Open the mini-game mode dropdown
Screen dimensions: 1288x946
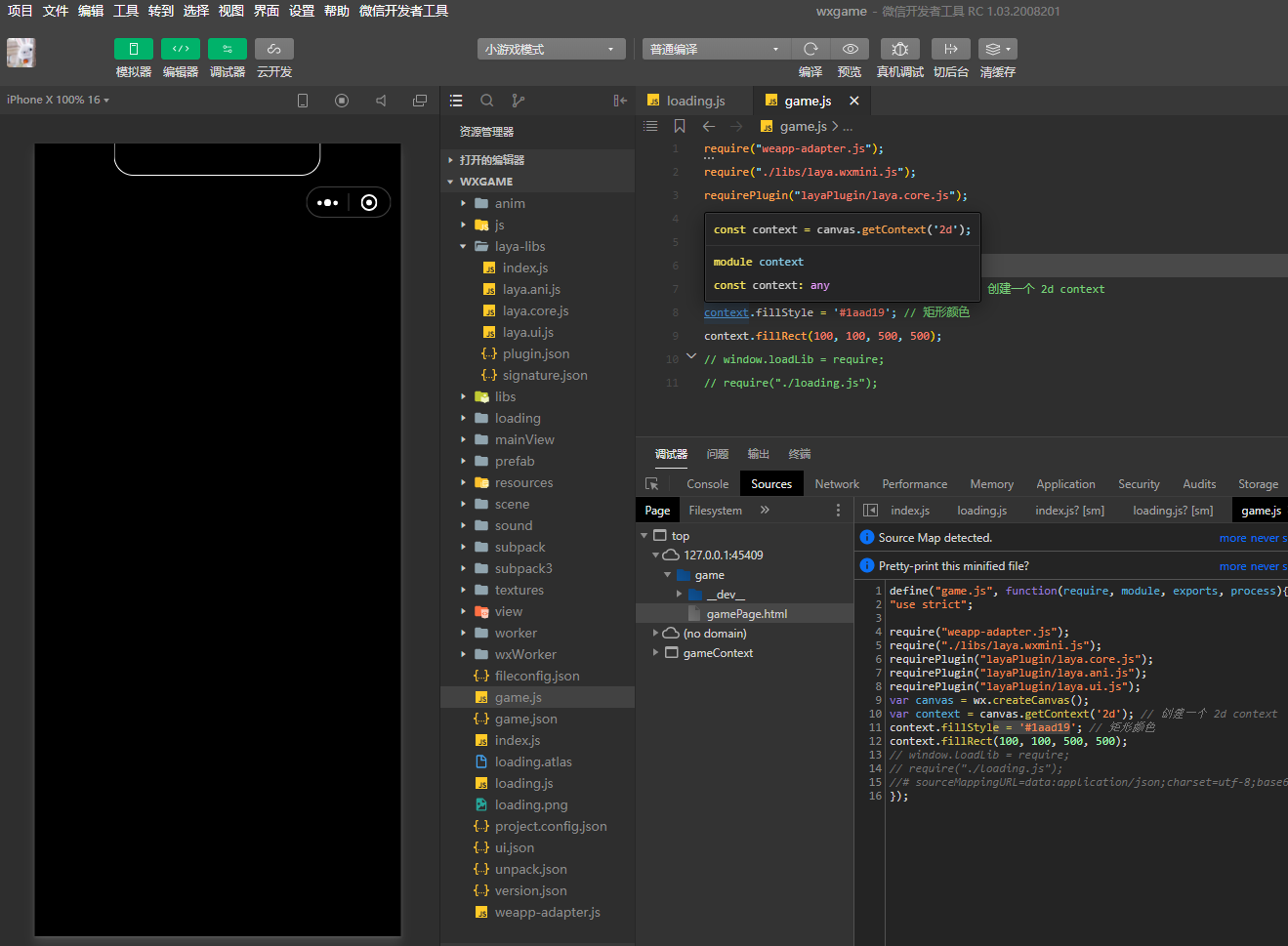click(551, 49)
